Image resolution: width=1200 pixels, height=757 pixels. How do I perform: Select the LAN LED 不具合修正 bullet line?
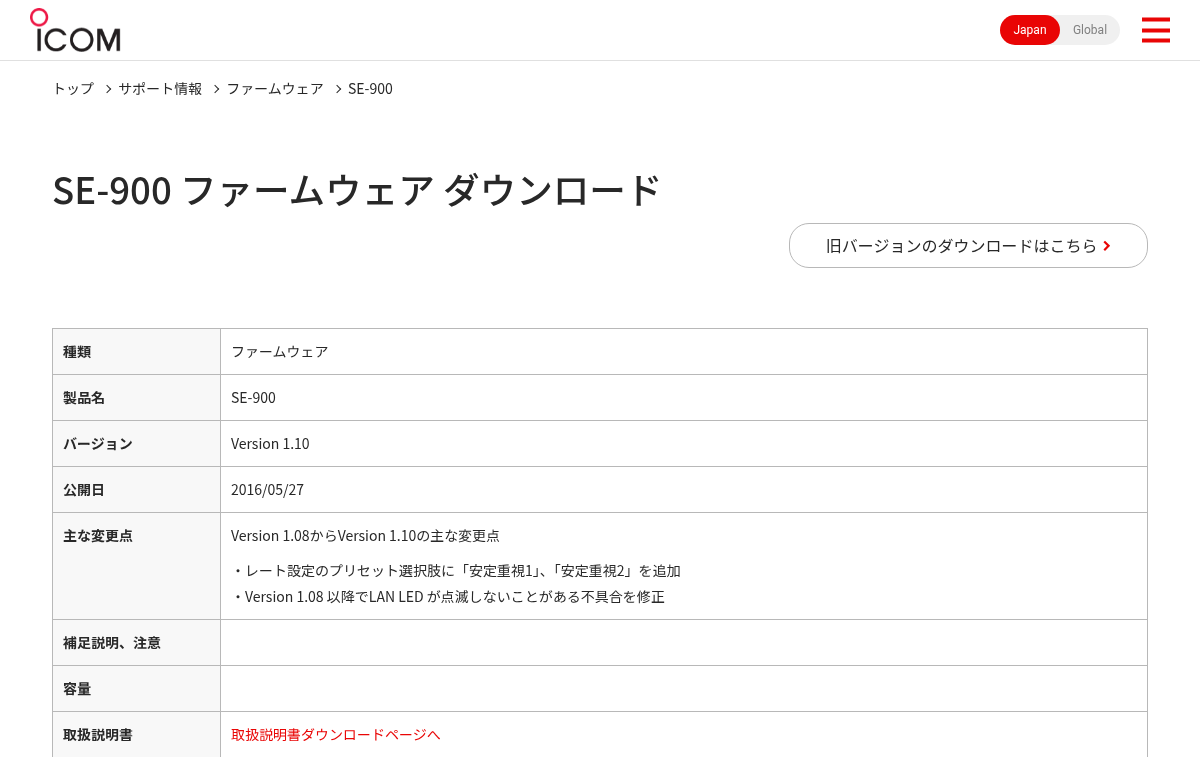448,597
